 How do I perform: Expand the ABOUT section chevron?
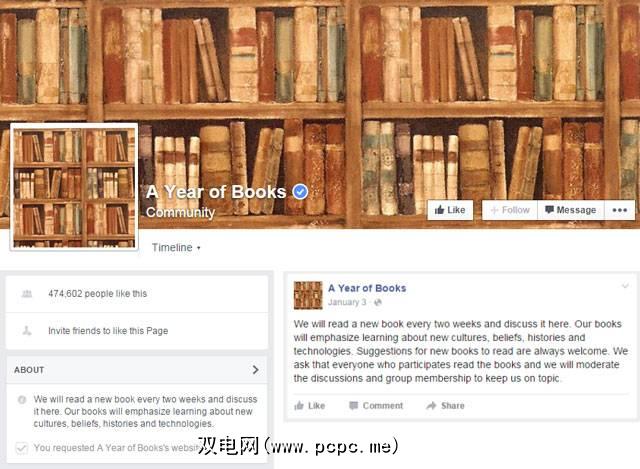256,369
